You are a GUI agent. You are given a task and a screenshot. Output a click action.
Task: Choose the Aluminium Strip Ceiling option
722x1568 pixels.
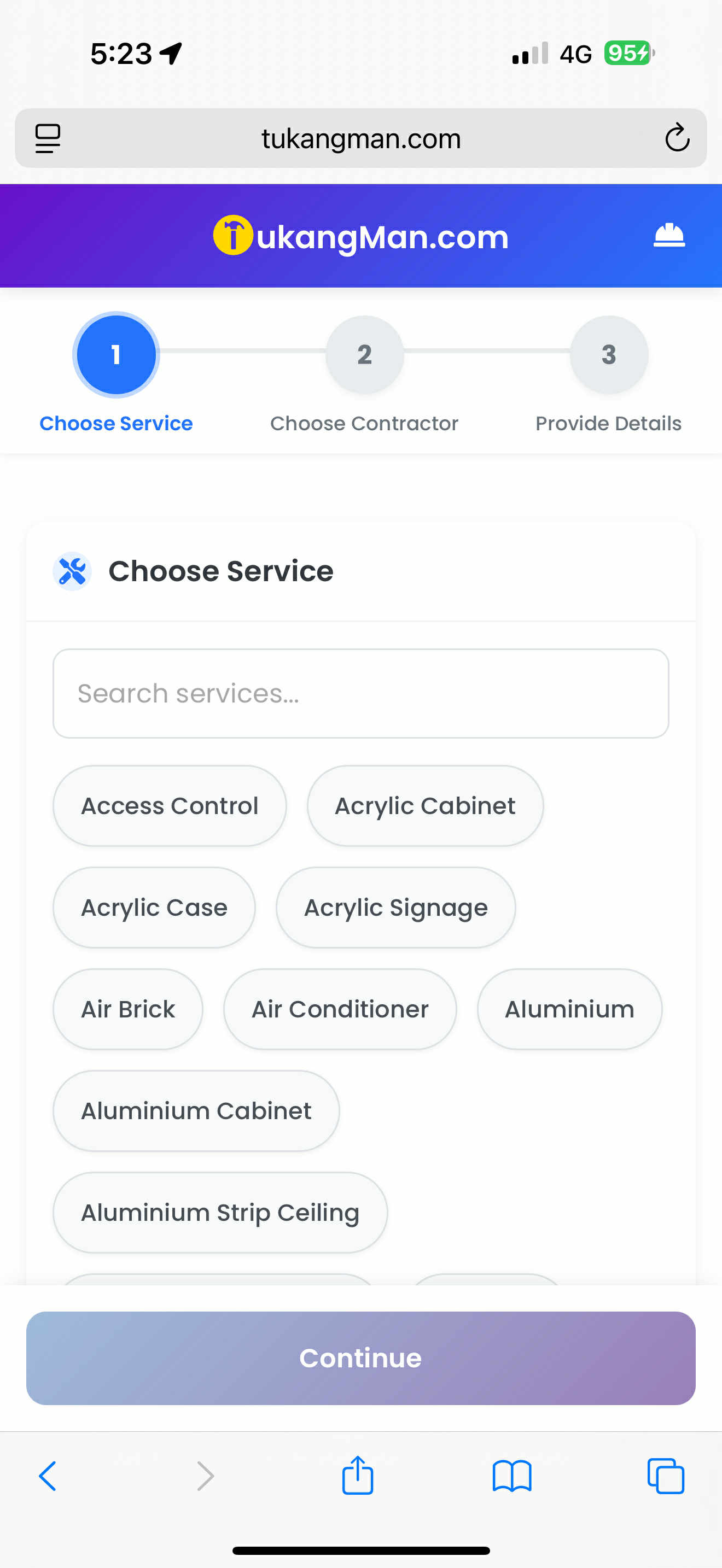pyautogui.click(x=220, y=1213)
